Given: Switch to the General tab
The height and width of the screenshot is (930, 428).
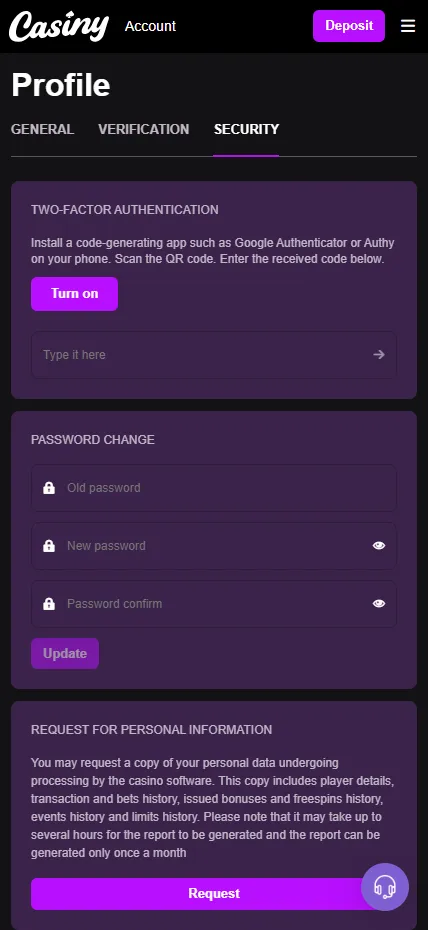Looking at the screenshot, I should tap(43, 129).
